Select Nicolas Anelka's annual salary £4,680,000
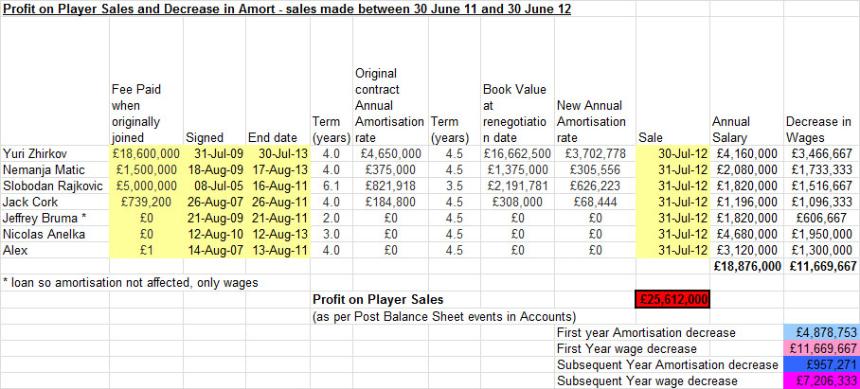Viewport: 860px width, 389px height. [747, 234]
